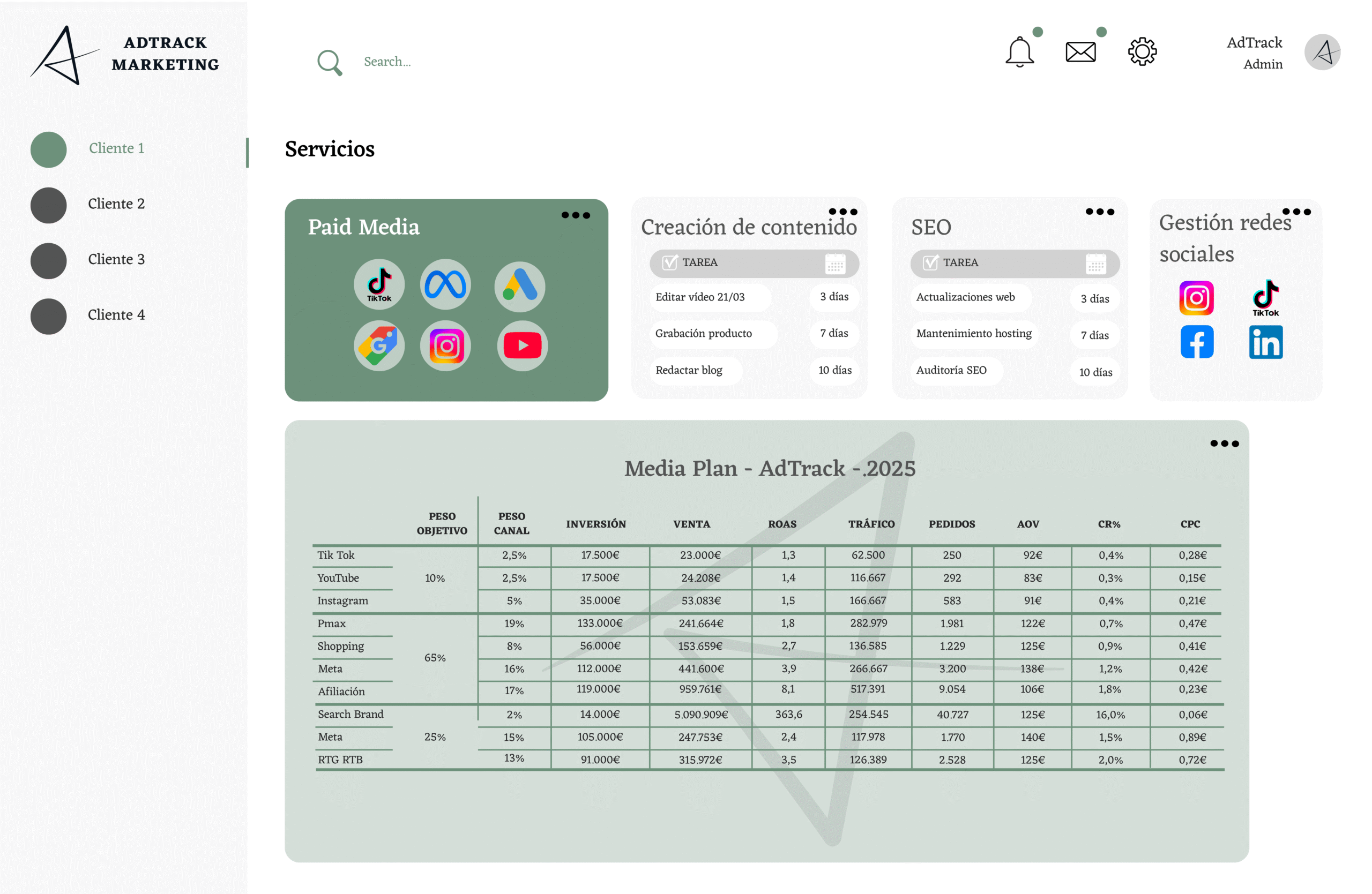Screen dimensions: 1372x894
Task: Toggle the TAREA checkbox in Creación de contenido
Action: (x=669, y=262)
